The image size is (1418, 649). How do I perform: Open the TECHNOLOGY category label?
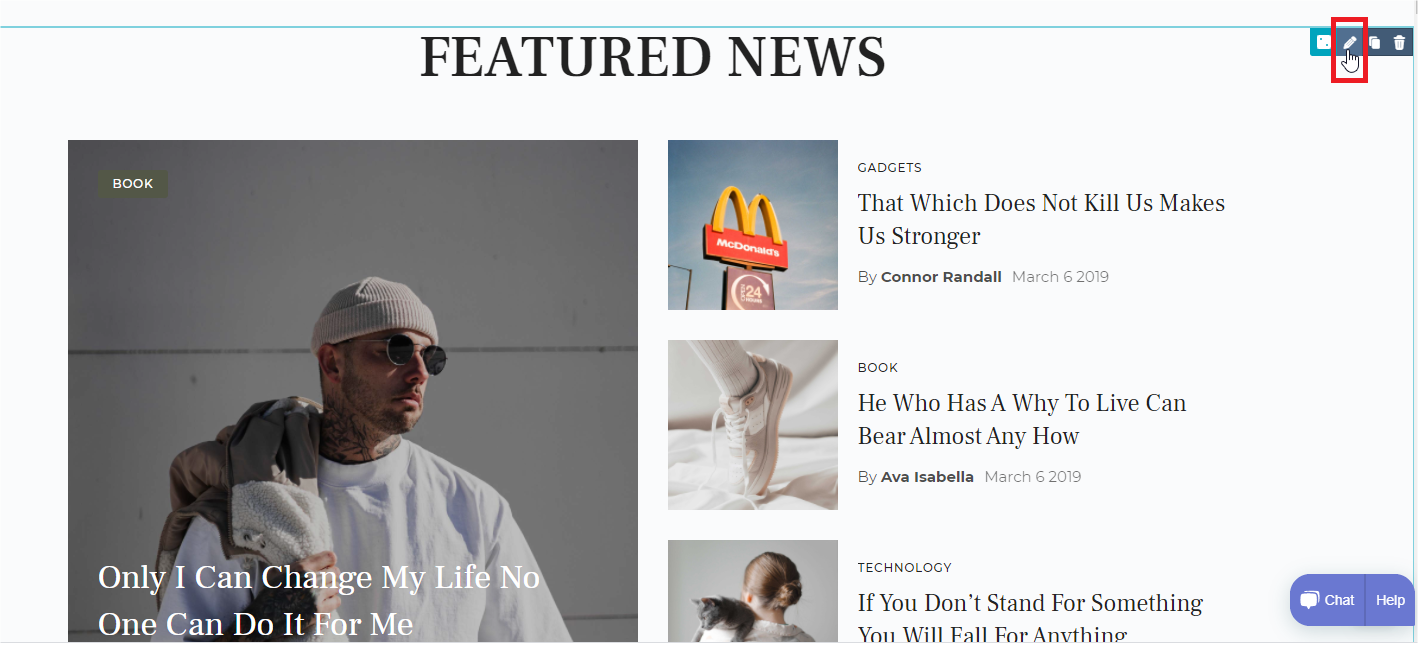pyautogui.click(x=905, y=568)
